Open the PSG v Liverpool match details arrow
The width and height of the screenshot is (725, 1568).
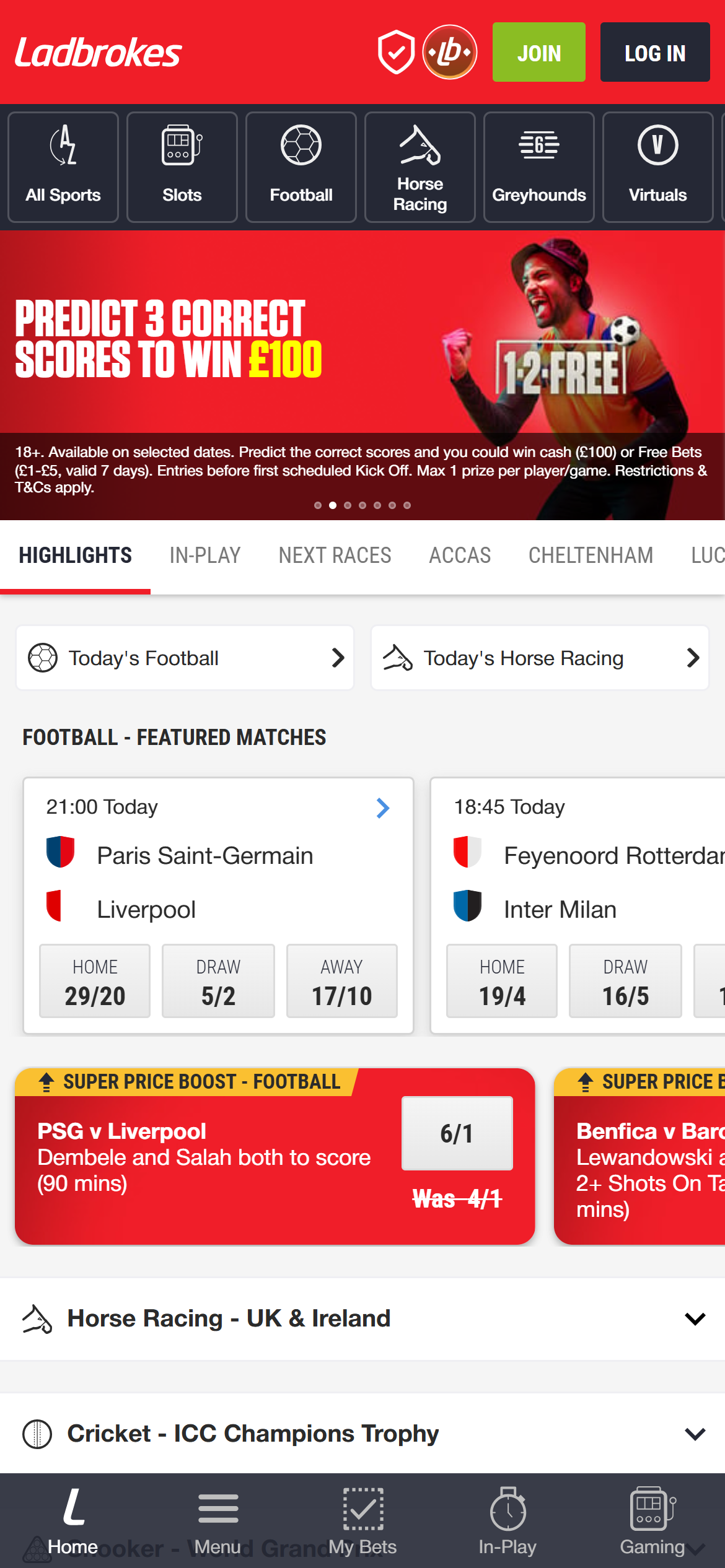click(x=382, y=808)
